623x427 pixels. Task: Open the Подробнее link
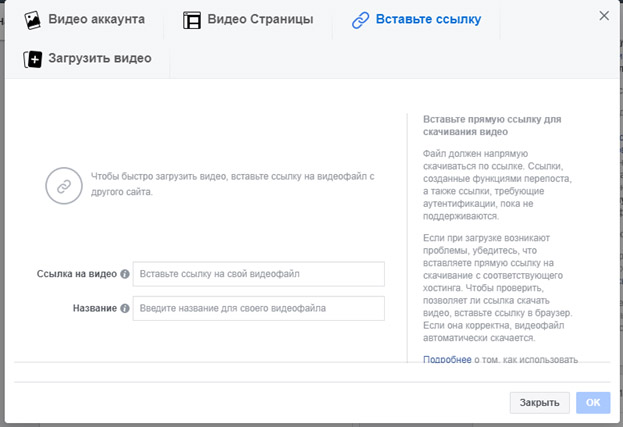[x=447, y=359]
